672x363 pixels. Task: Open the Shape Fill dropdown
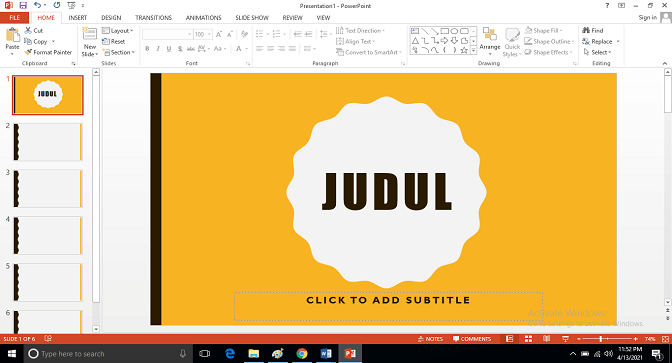[543, 31]
